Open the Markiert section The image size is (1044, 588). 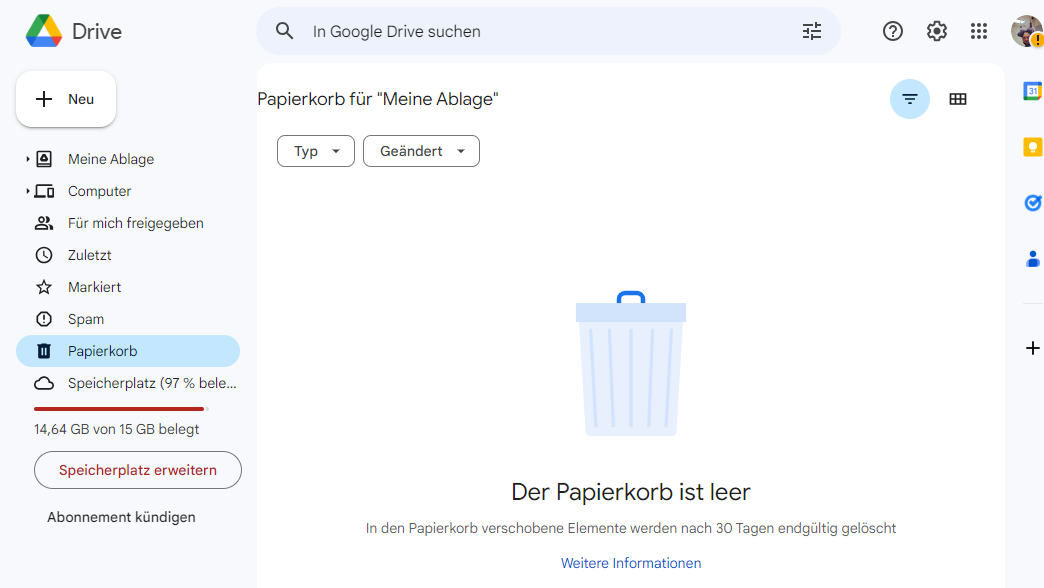coord(128,287)
